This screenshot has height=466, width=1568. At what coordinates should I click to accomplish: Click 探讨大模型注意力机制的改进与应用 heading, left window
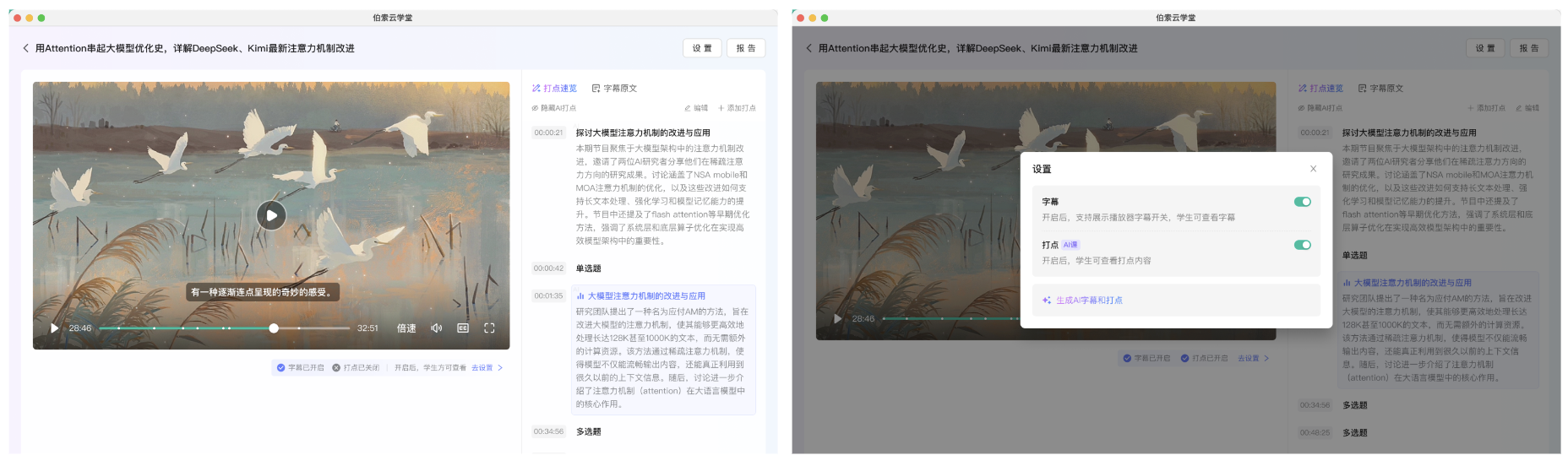point(643,133)
